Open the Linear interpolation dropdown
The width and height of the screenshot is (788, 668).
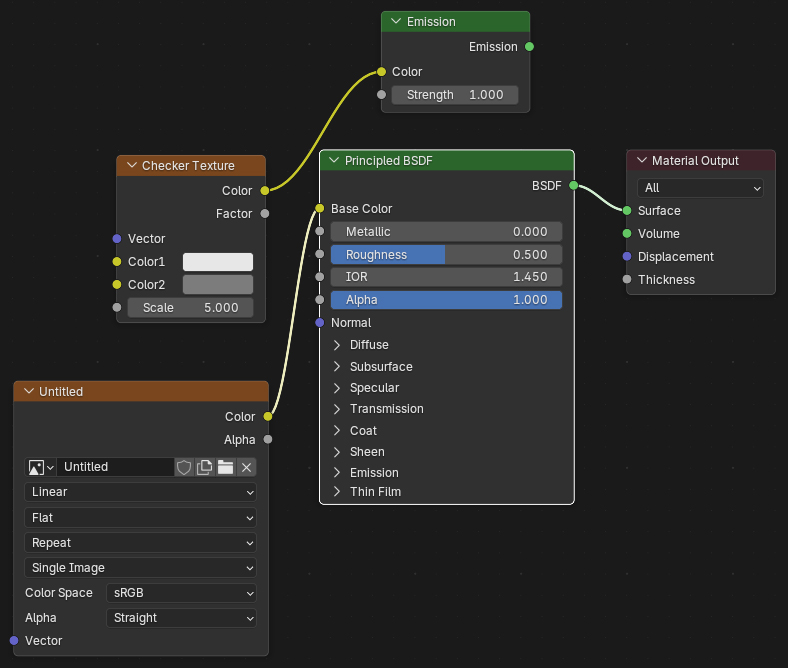[x=140, y=492]
